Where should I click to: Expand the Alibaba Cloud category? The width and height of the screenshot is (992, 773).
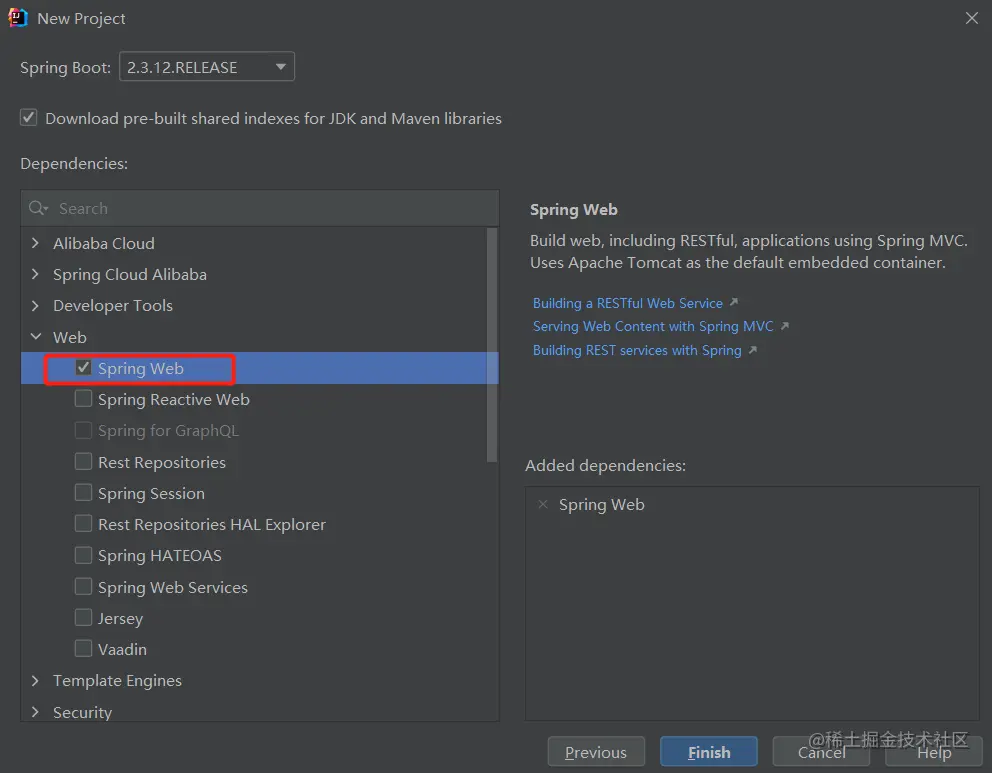click(35, 243)
